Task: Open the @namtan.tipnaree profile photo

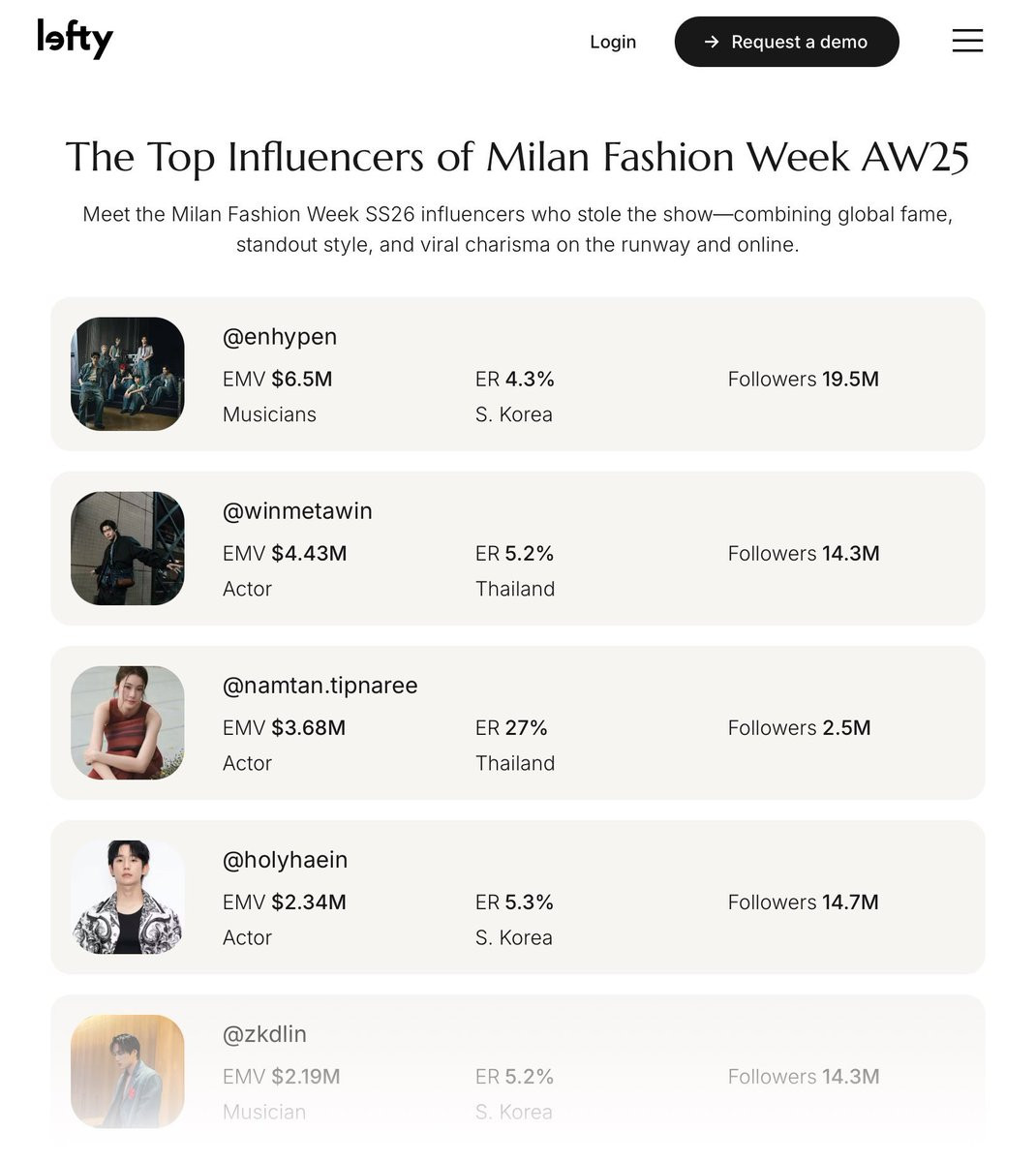Action: click(x=128, y=722)
